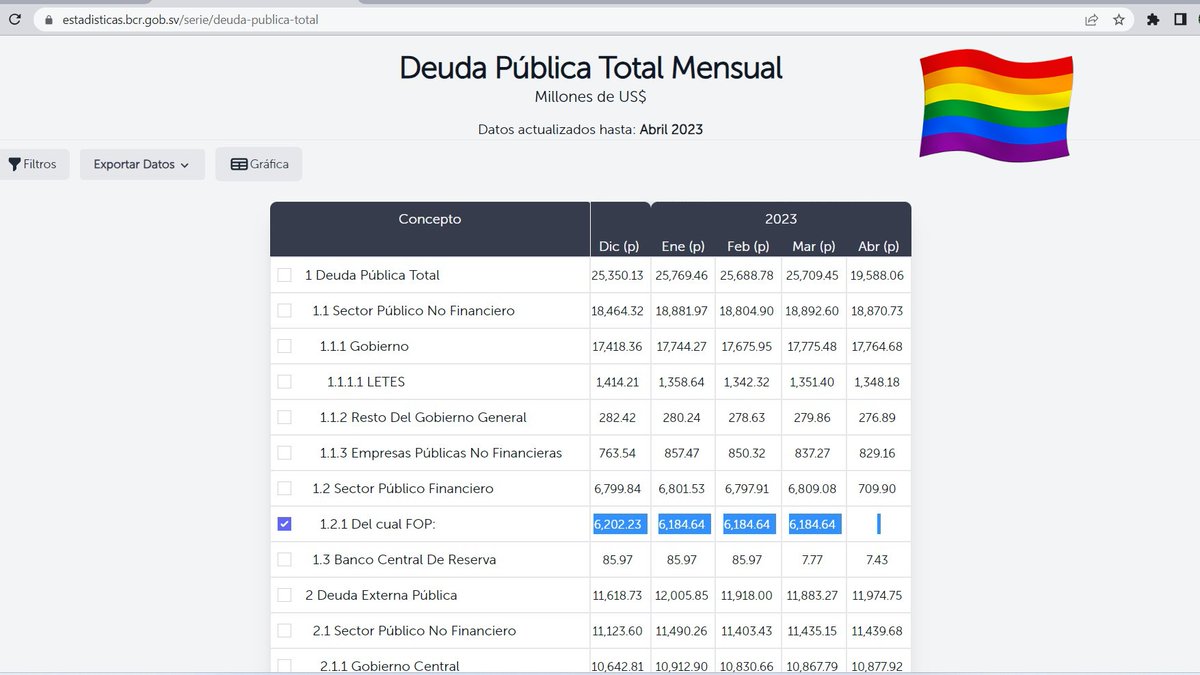The height and width of the screenshot is (675, 1200).
Task: Select the 2.1.1 Gobierno Central label
Action: coord(390,666)
